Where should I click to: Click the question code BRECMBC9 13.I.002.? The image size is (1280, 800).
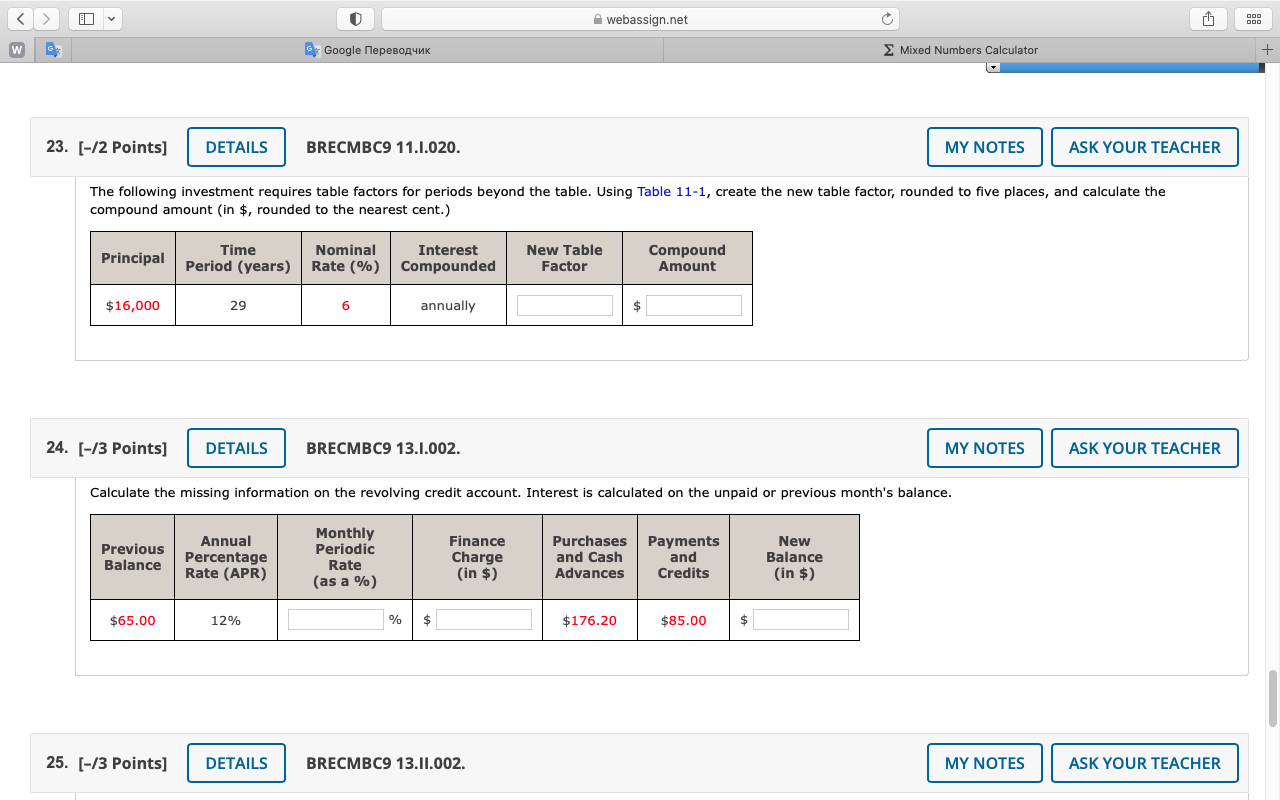tap(383, 448)
